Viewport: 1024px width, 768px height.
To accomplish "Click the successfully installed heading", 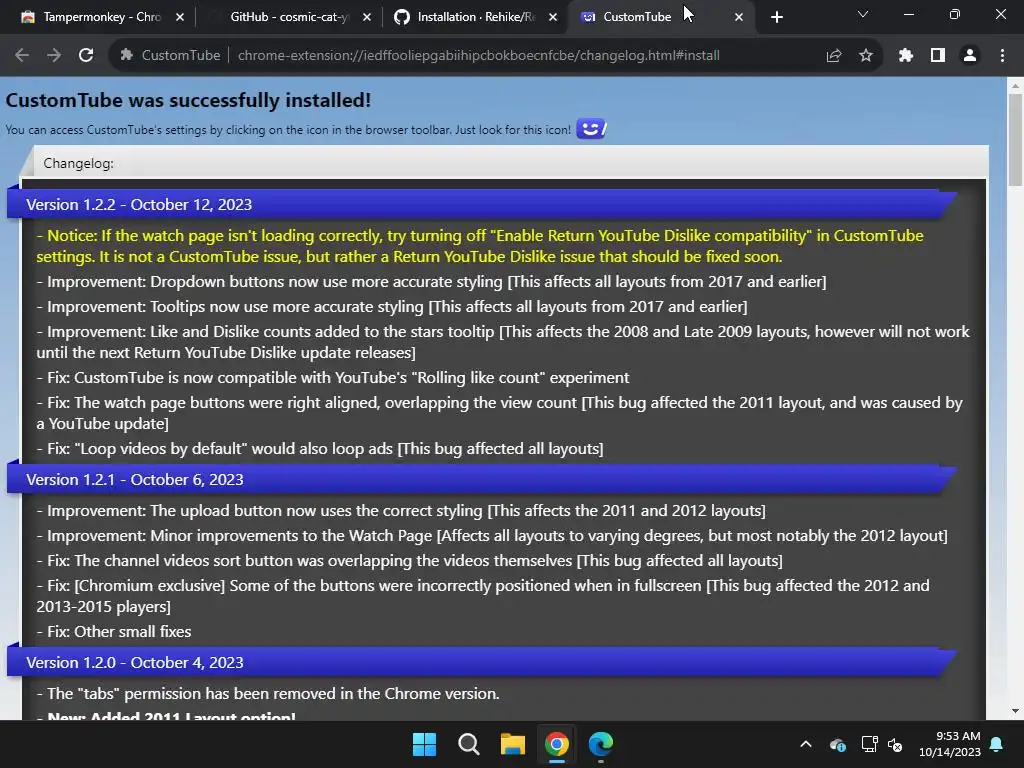I will click(188, 100).
